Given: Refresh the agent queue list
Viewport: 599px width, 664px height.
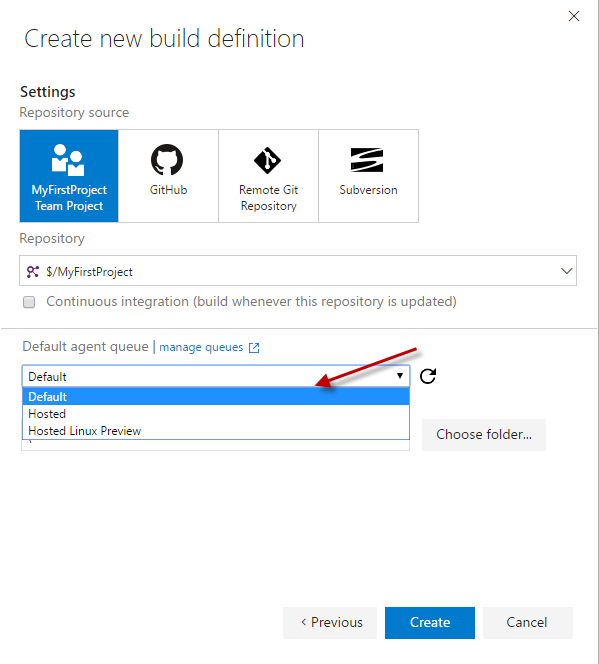Looking at the screenshot, I should pos(428,376).
